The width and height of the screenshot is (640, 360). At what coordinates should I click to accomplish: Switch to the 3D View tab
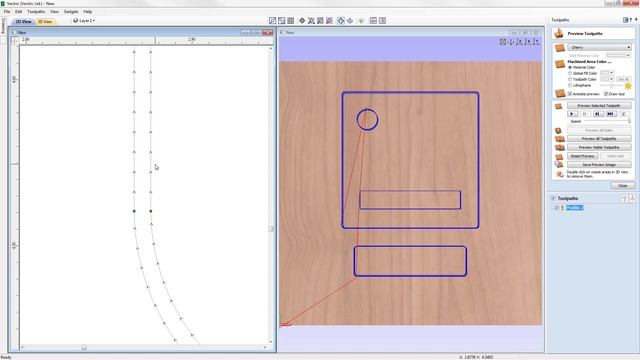45,21
